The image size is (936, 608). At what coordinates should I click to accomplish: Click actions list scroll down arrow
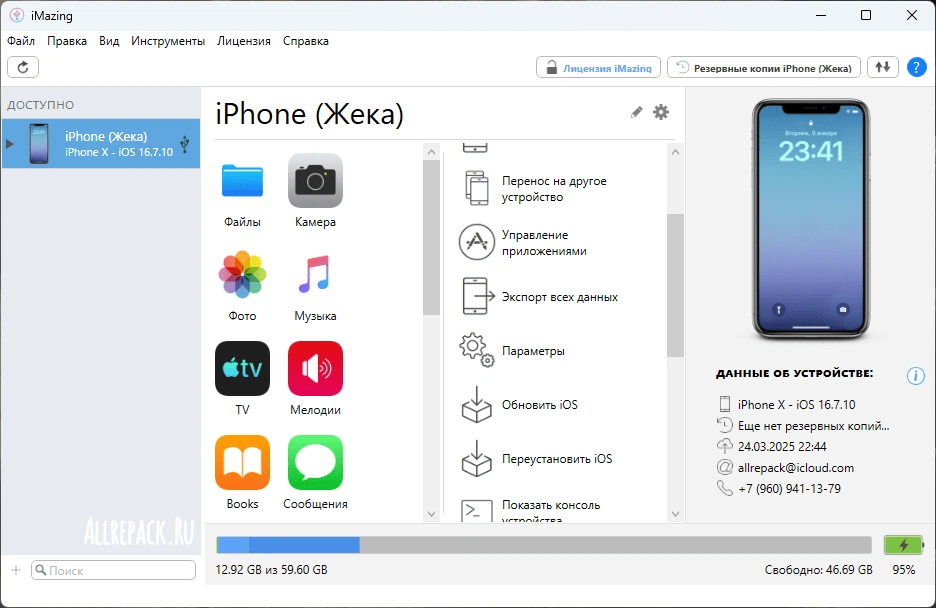pos(675,514)
